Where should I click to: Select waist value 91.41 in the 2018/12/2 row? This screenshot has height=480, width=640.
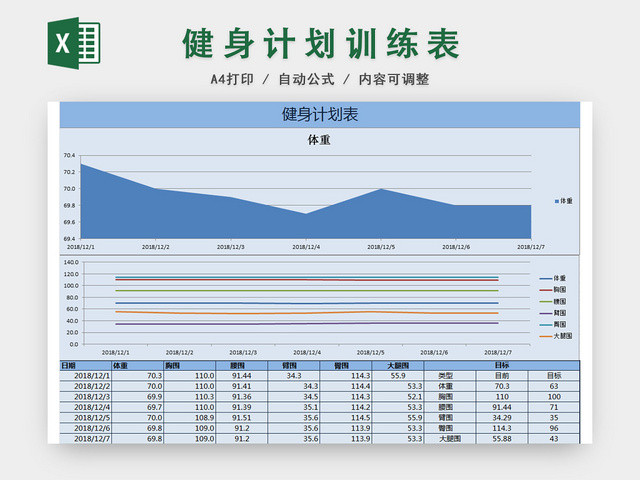pyautogui.click(x=241, y=386)
